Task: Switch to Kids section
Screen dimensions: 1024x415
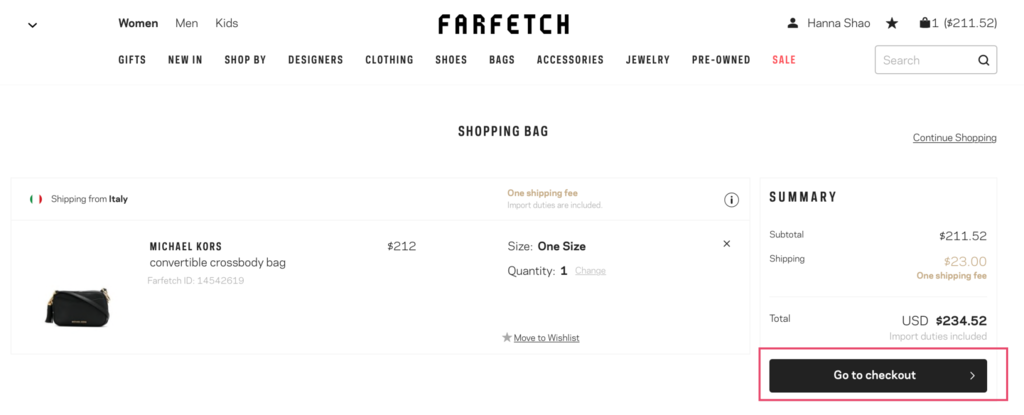Action: (x=227, y=24)
